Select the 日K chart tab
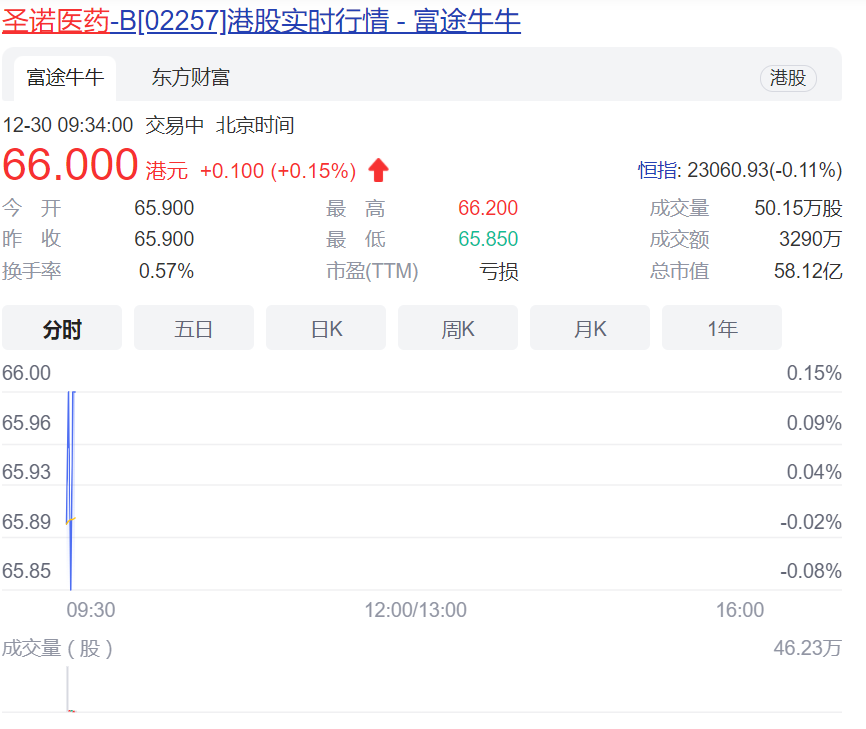 pyautogui.click(x=326, y=329)
